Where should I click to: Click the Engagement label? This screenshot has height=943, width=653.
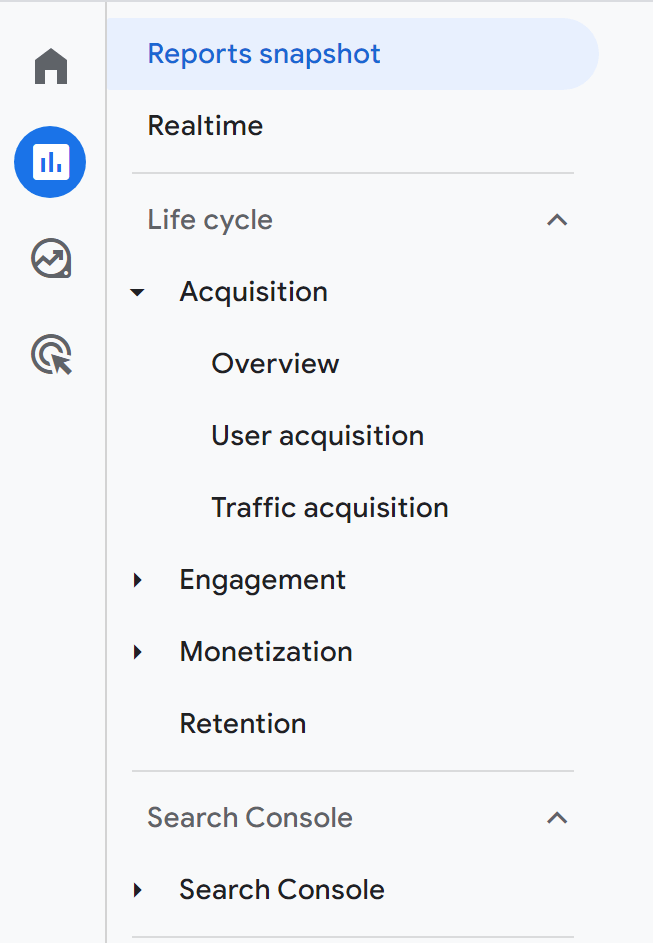pyautogui.click(x=262, y=580)
